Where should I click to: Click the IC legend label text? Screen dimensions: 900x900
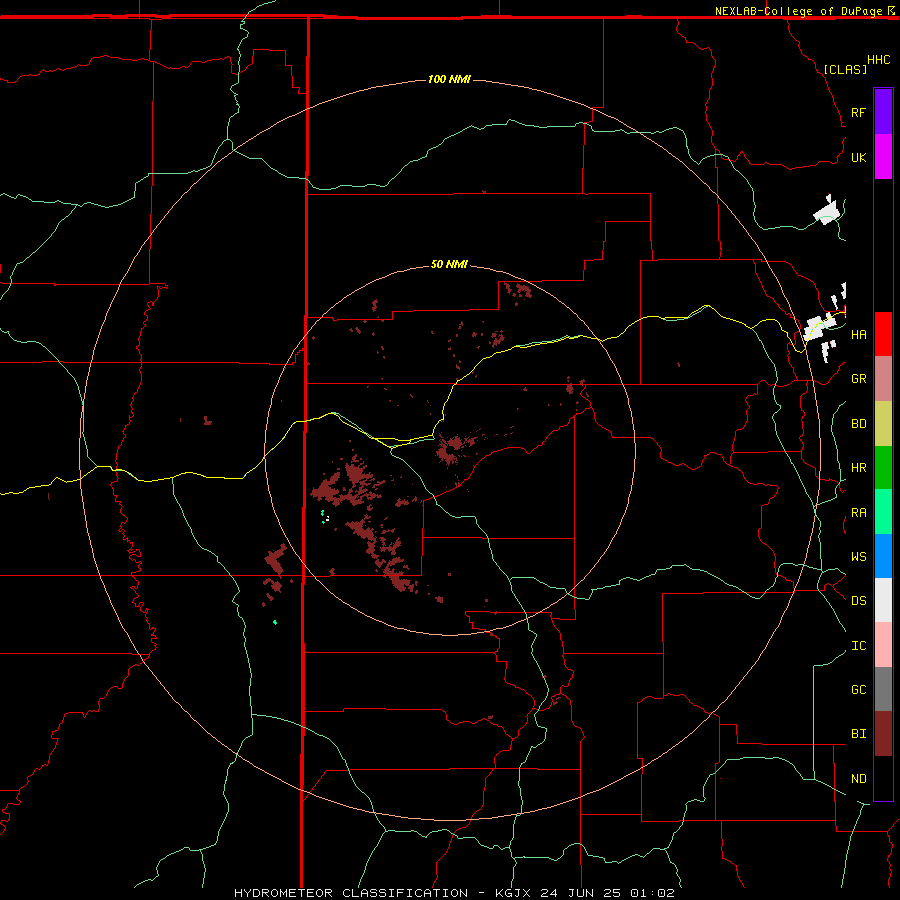pyautogui.click(x=858, y=646)
